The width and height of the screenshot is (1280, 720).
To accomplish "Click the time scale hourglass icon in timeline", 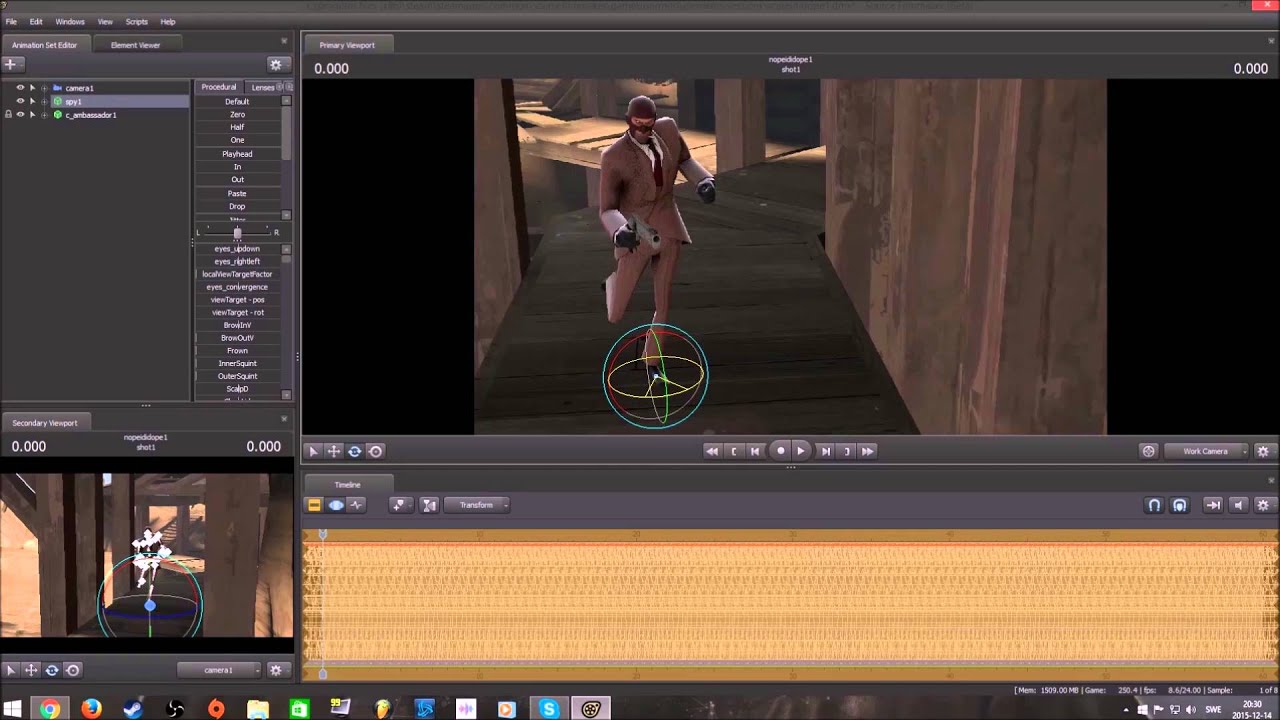I will pos(429,505).
